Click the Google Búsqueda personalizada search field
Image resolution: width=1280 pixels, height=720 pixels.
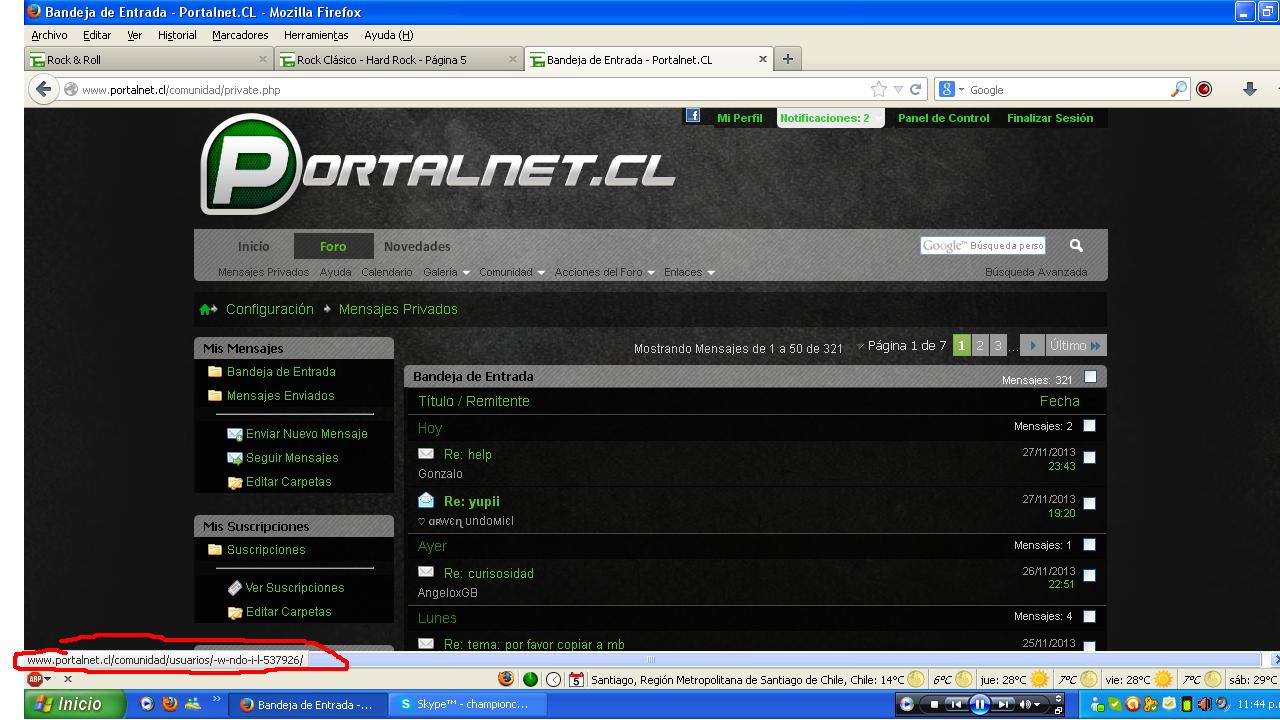983,245
